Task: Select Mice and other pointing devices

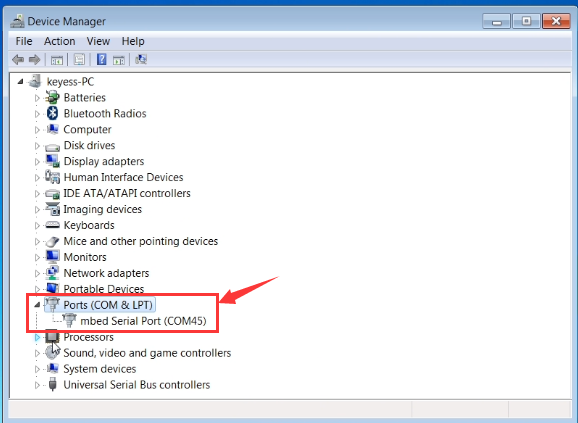Action: click(140, 241)
